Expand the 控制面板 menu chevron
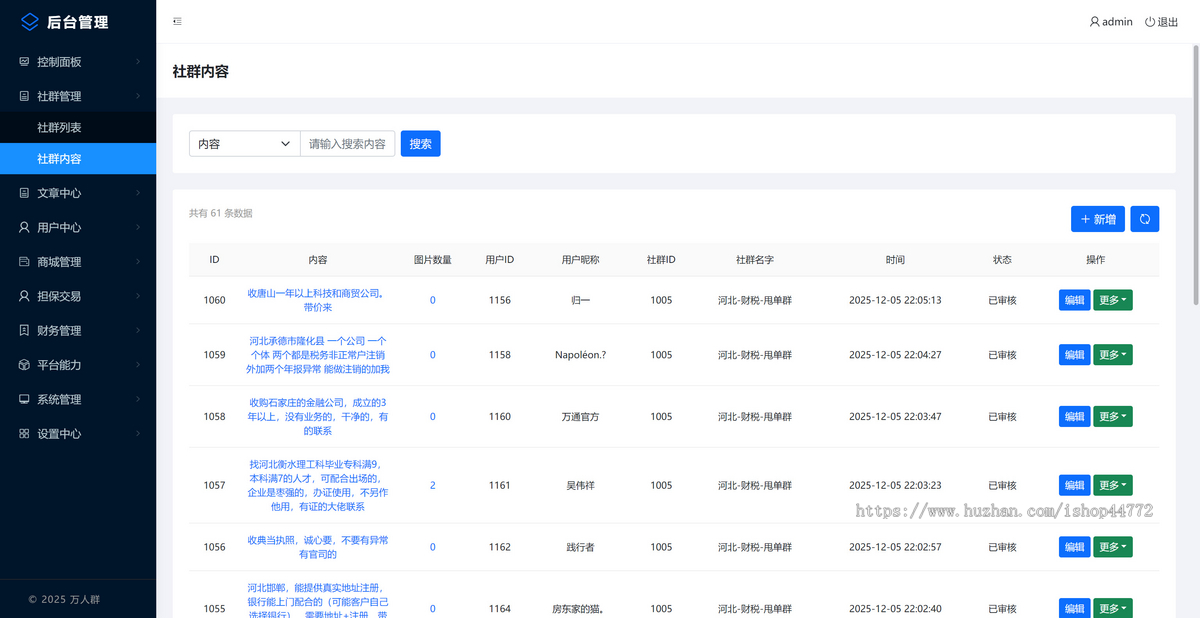1200x618 pixels. (138, 62)
